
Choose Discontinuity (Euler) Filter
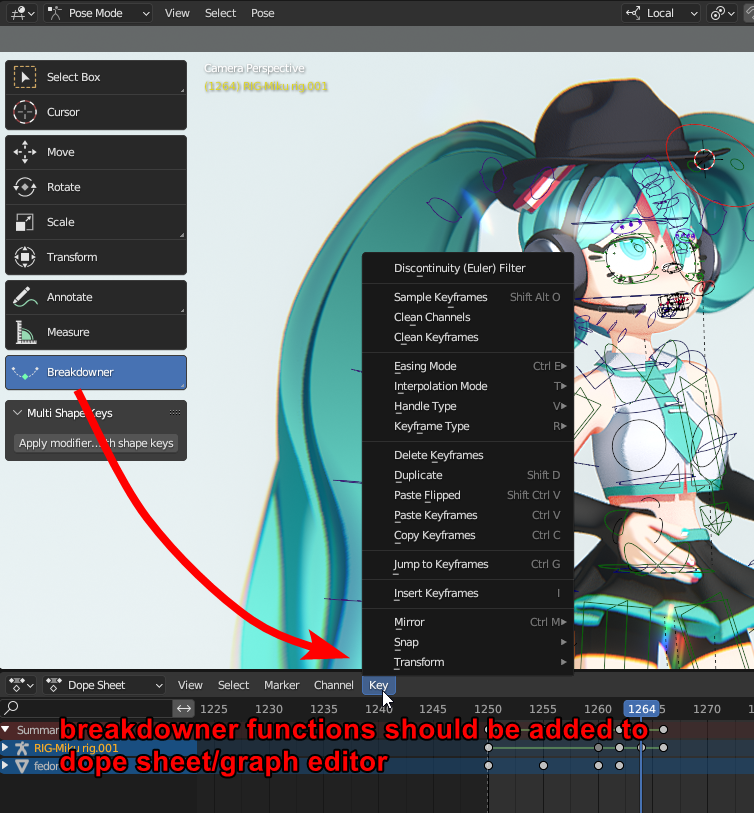(468, 268)
